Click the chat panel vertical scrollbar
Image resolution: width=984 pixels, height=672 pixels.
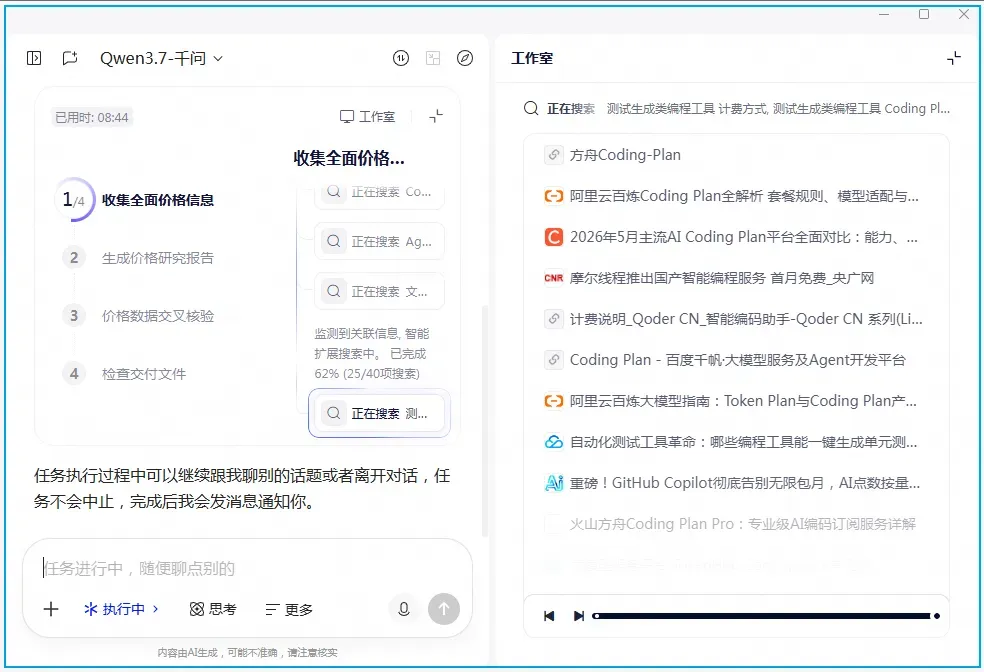tap(484, 420)
